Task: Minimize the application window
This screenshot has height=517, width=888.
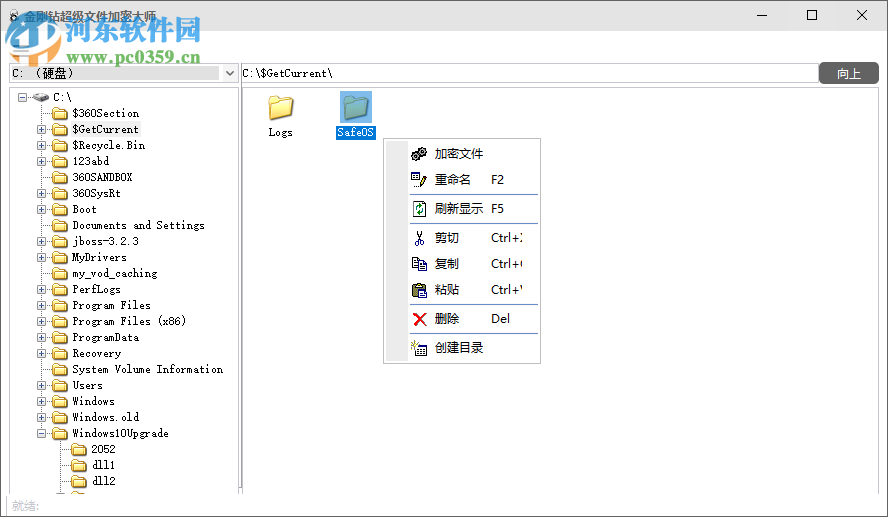Action: (762, 15)
